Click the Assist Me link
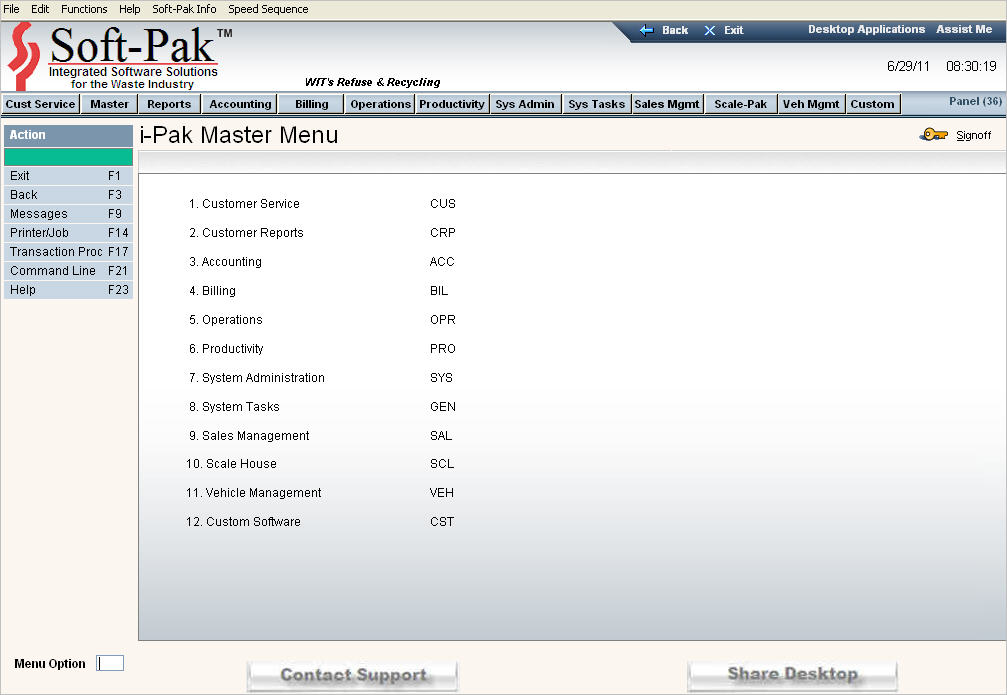1007x695 pixels. 964,30
